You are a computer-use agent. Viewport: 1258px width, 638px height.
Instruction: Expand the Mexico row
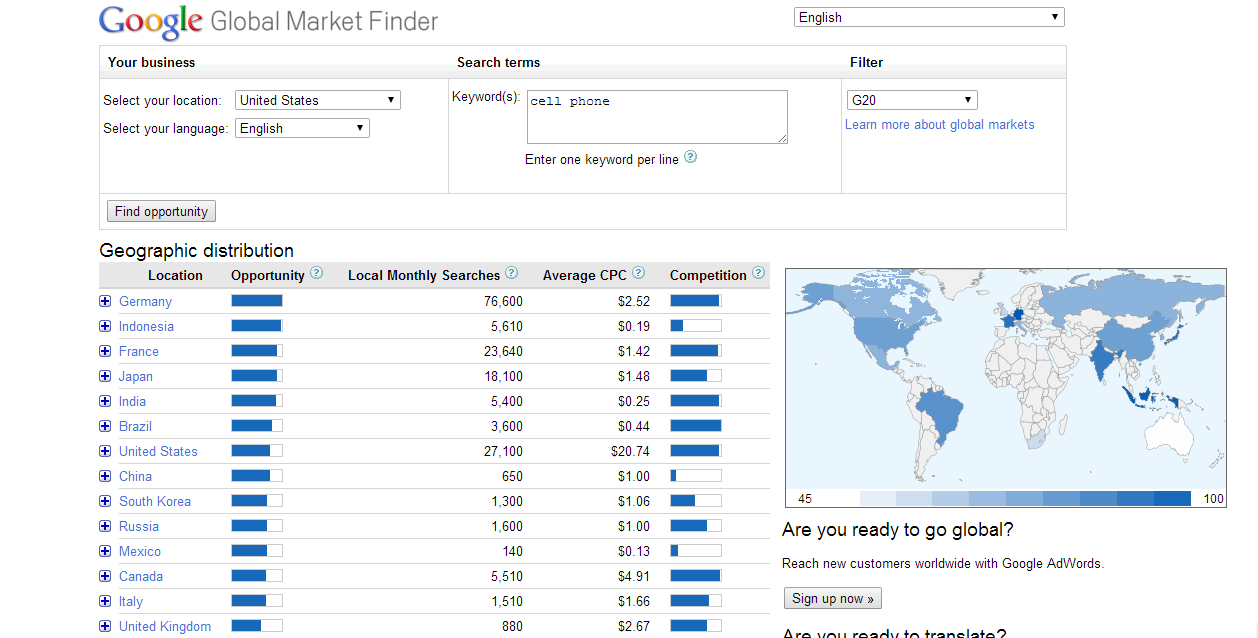(x=105, y=551)
